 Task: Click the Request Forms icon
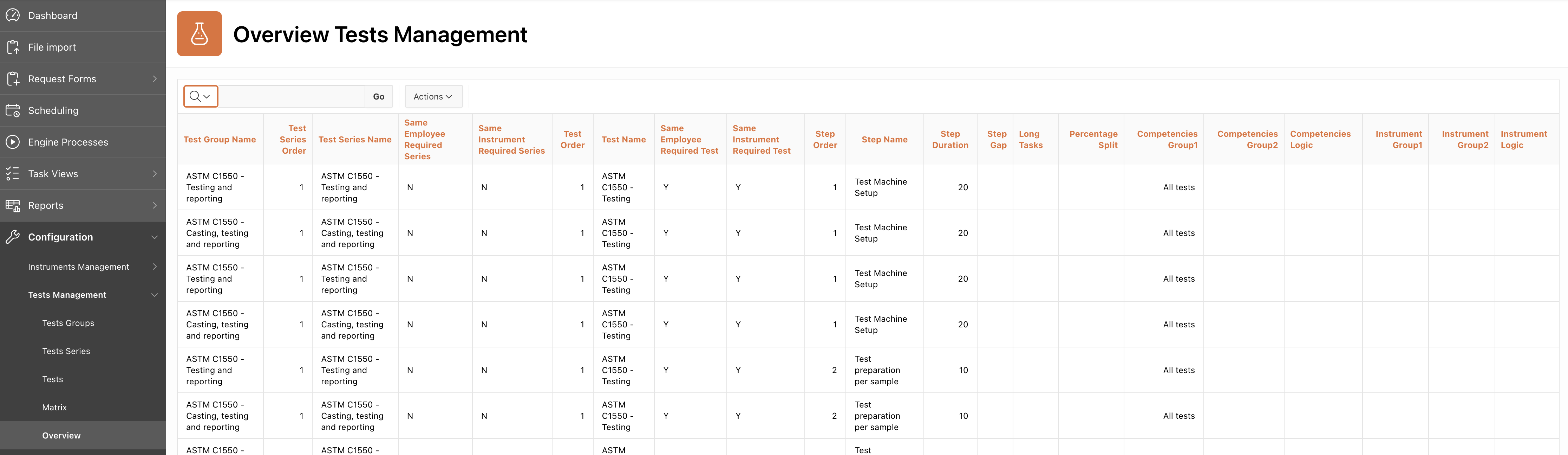pyautogui.click(x=13, y=78)
